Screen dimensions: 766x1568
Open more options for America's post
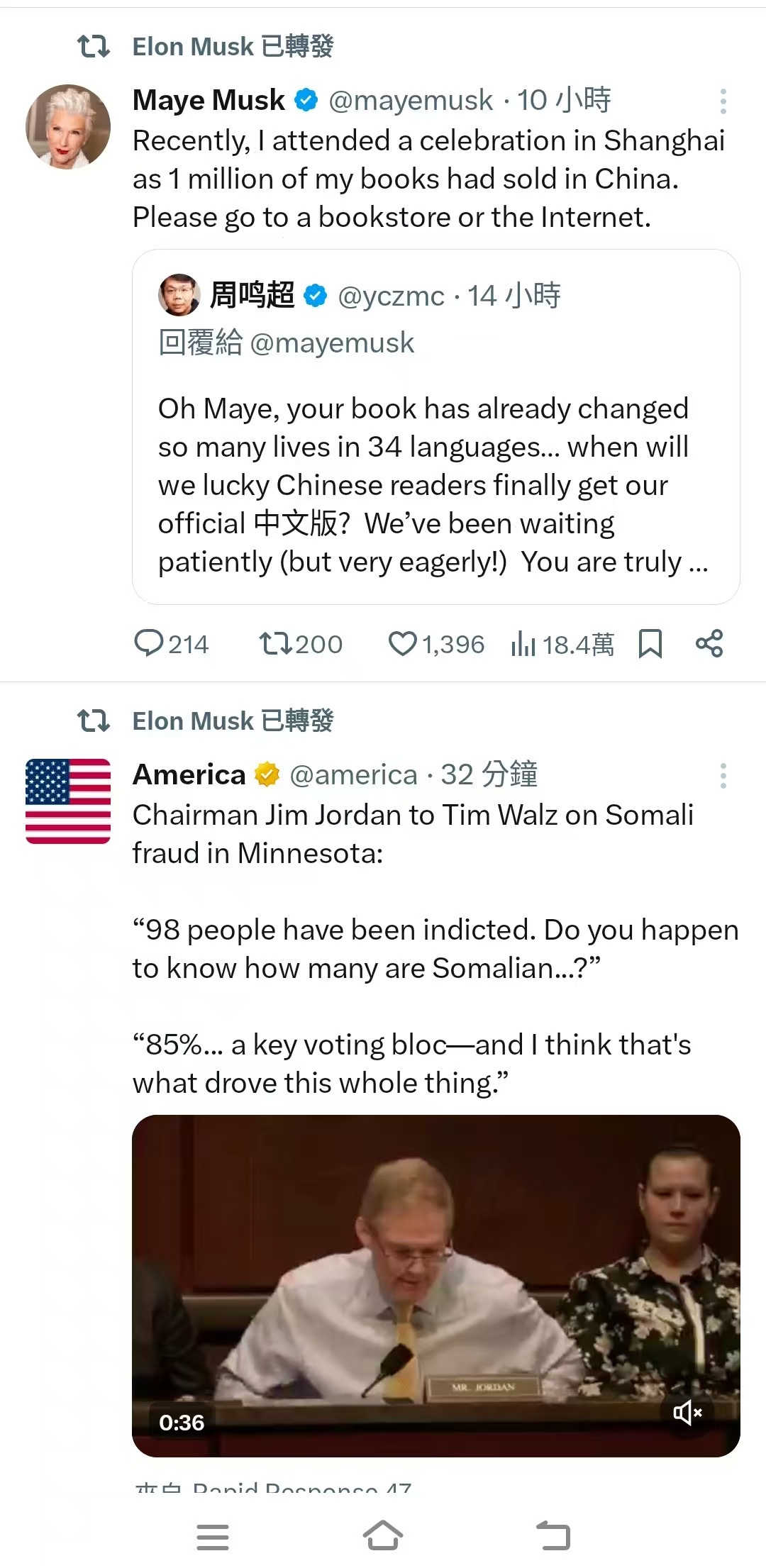click(x=723, y=776)
